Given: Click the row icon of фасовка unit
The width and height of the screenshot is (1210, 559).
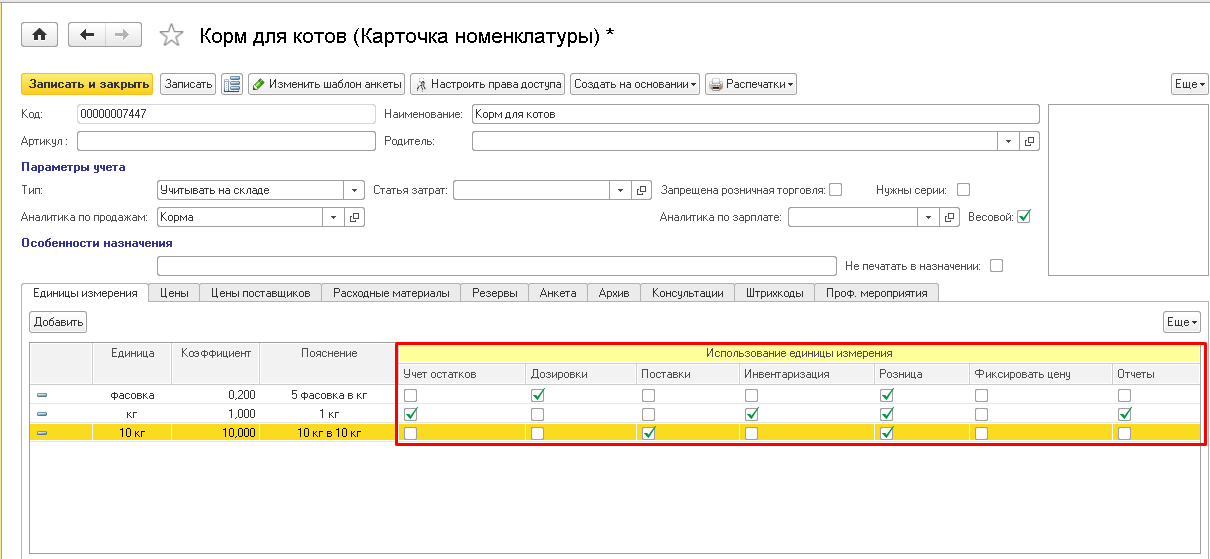Looking at the screenshot, I should (42, 396).
